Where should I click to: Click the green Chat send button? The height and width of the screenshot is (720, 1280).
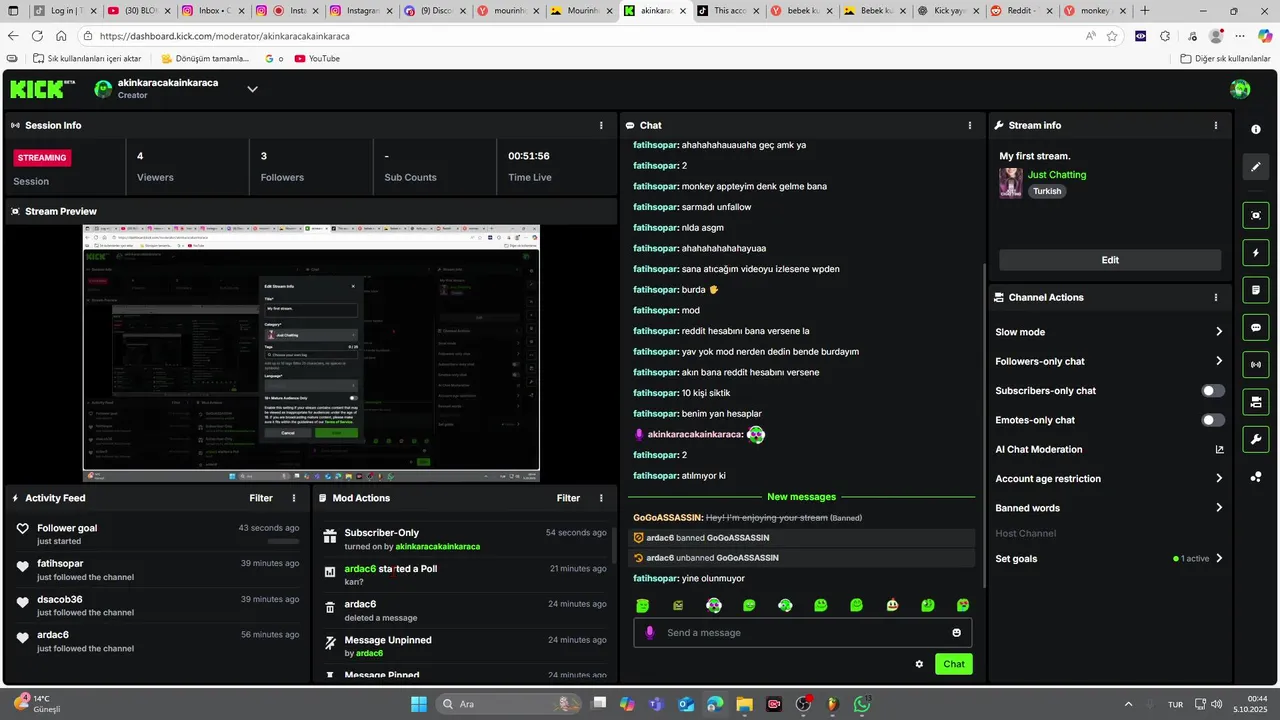[954, 664]
